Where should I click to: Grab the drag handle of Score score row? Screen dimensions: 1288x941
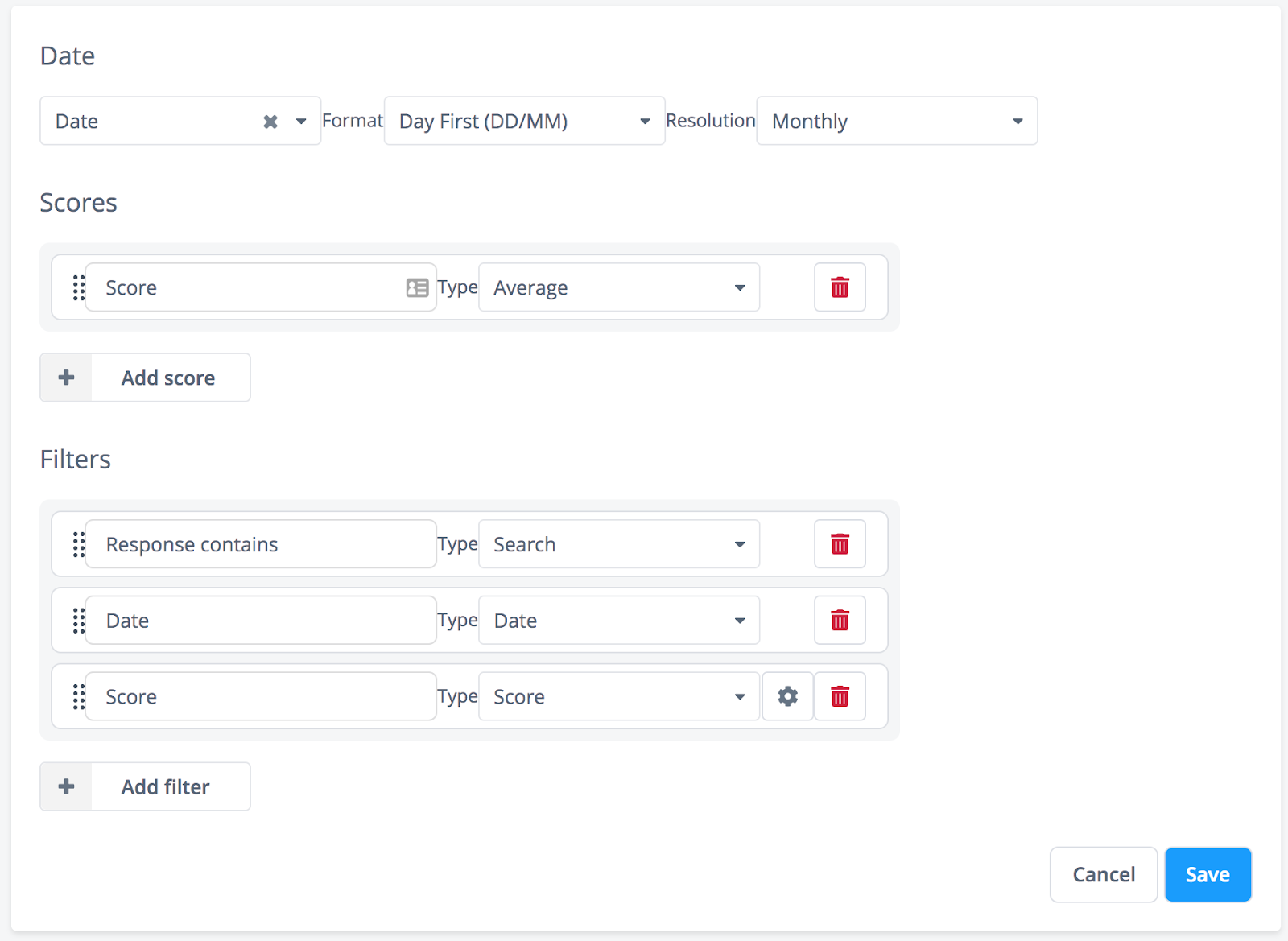click(x=78, y=287)
